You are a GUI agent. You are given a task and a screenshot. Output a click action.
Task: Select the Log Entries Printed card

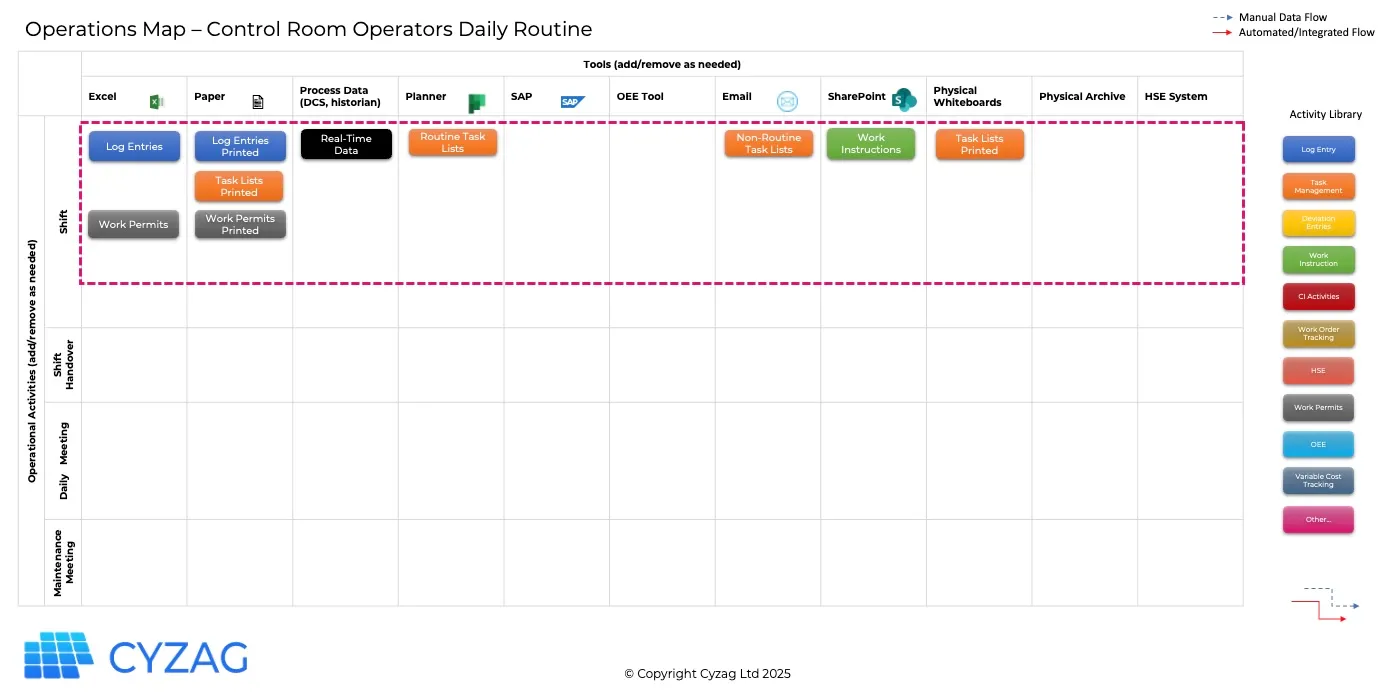[240, 146]
